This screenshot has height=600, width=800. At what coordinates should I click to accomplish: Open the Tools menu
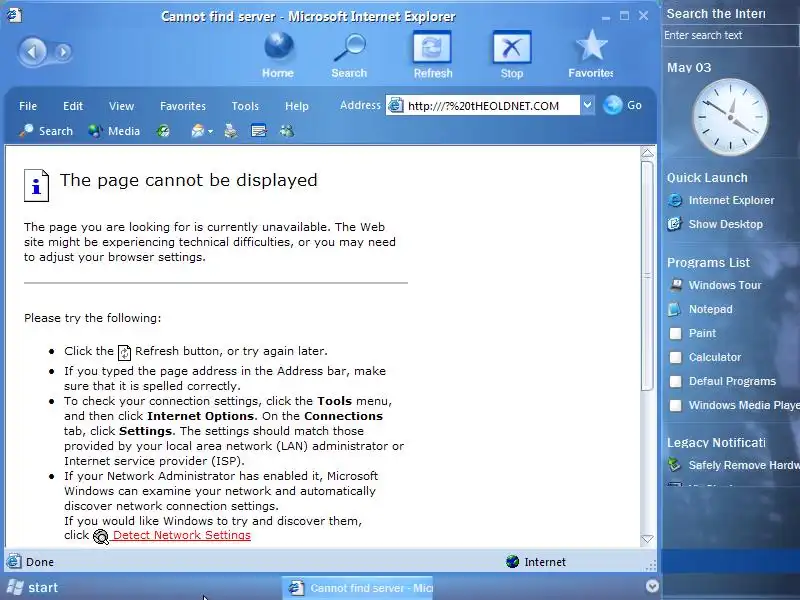245,106
